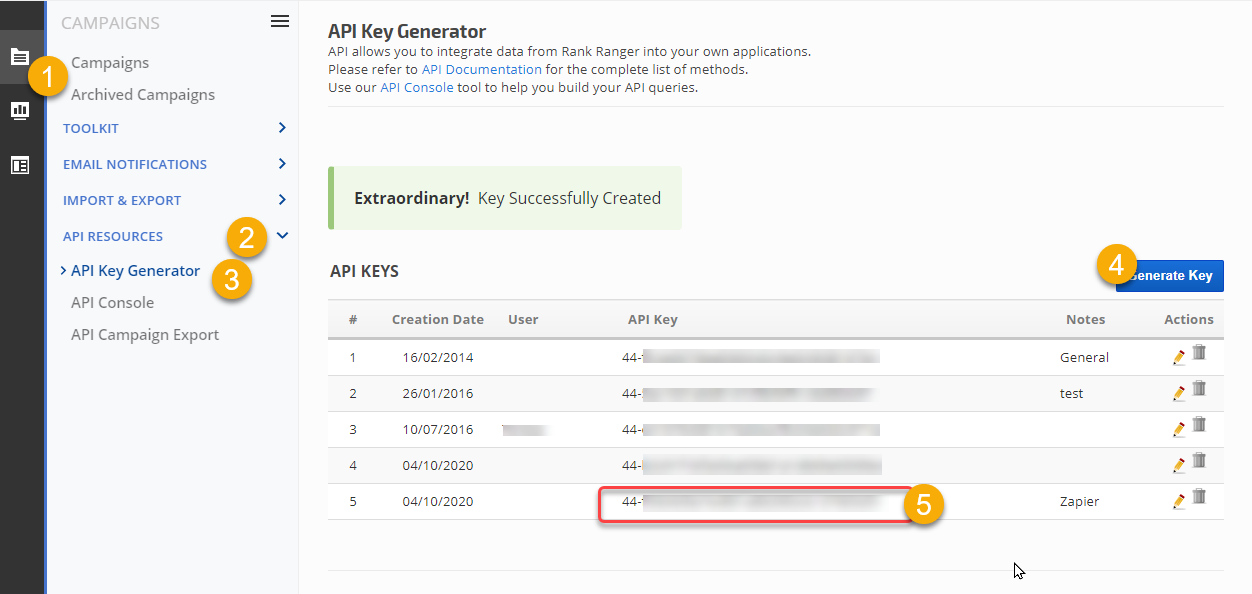Click the bottom layout icon in the left rail

[x=20, y=165]
